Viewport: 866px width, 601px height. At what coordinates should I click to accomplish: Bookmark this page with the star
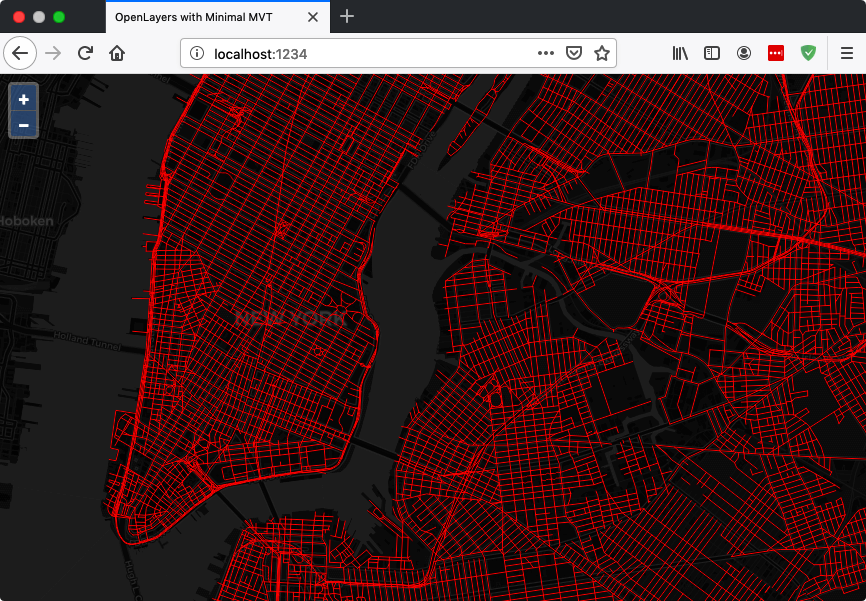[x=601, y=53]
